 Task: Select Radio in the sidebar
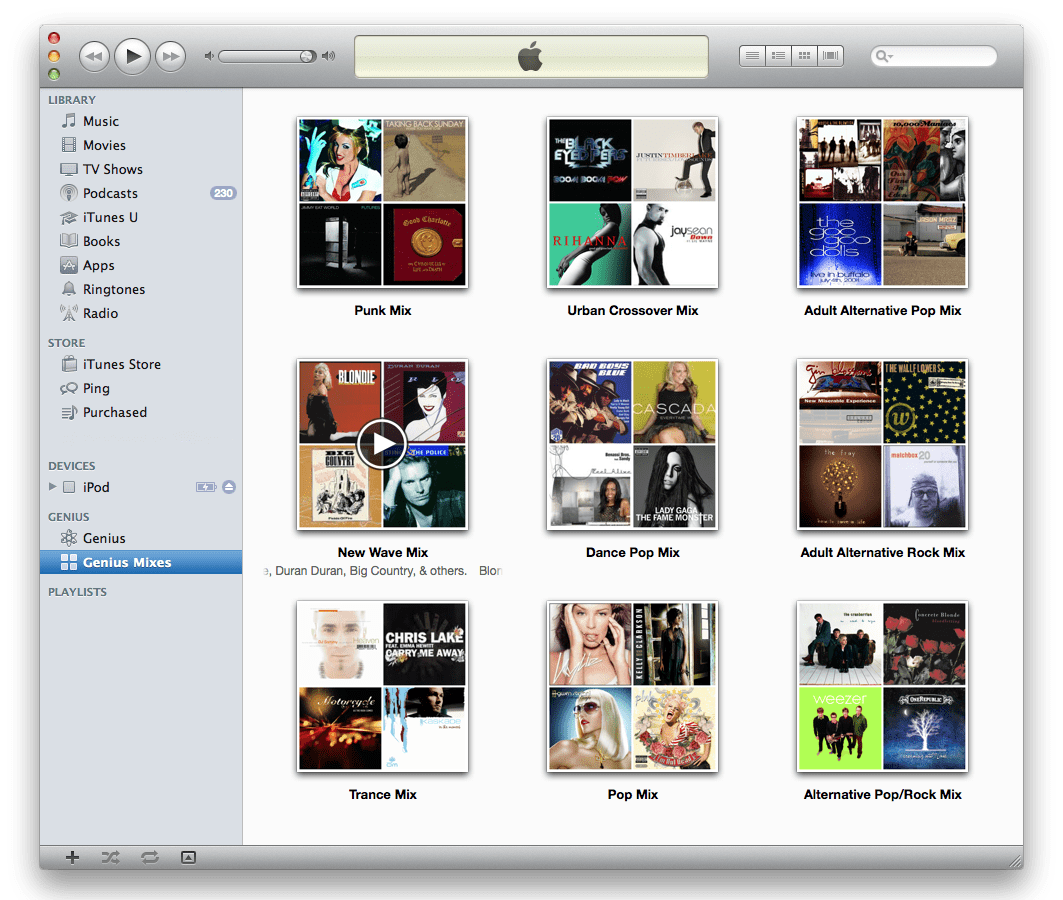(99, 313)
